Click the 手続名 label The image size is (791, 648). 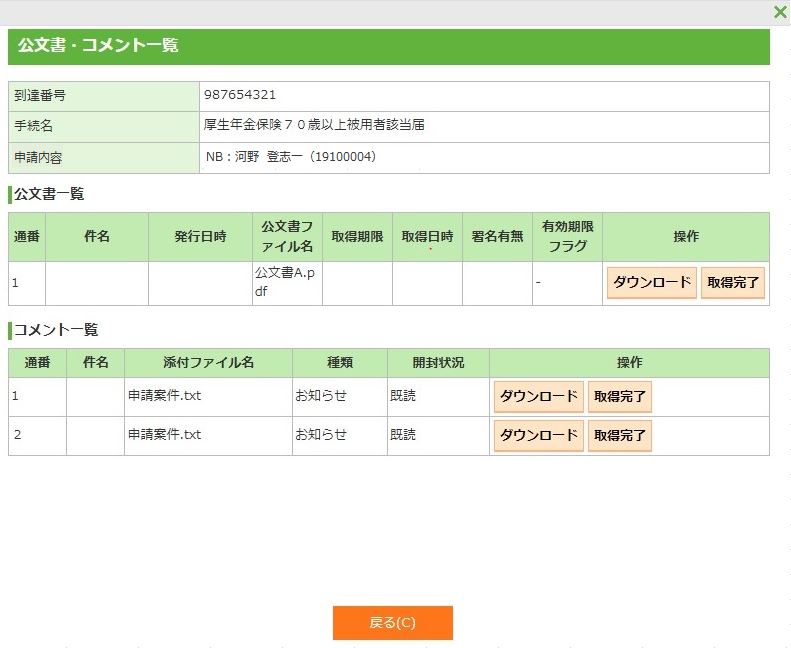pyautogui.click(x=33, y=126)
